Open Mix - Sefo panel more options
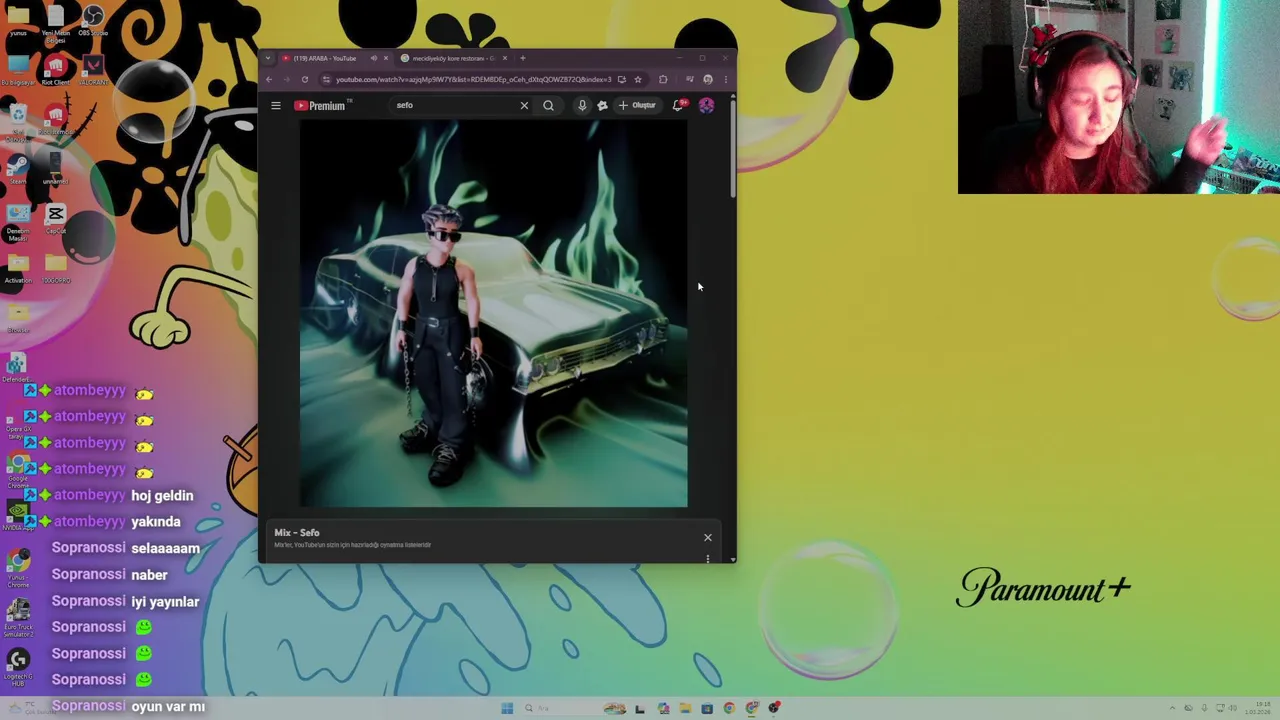This screenshot has width=1280, height=720. [708, 558]
